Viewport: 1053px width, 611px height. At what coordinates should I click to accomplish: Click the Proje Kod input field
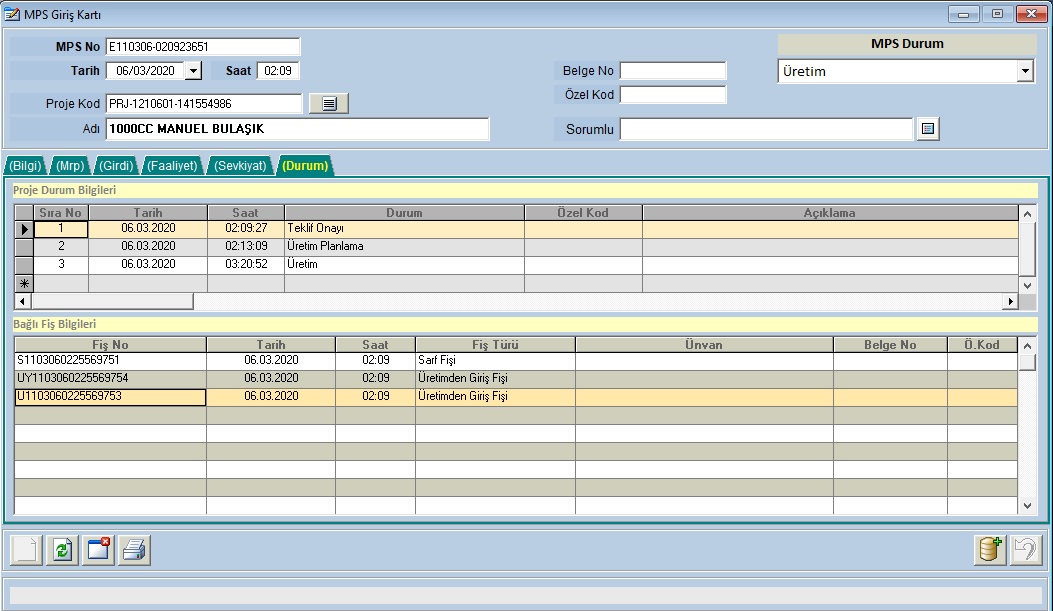pos(204,103)
